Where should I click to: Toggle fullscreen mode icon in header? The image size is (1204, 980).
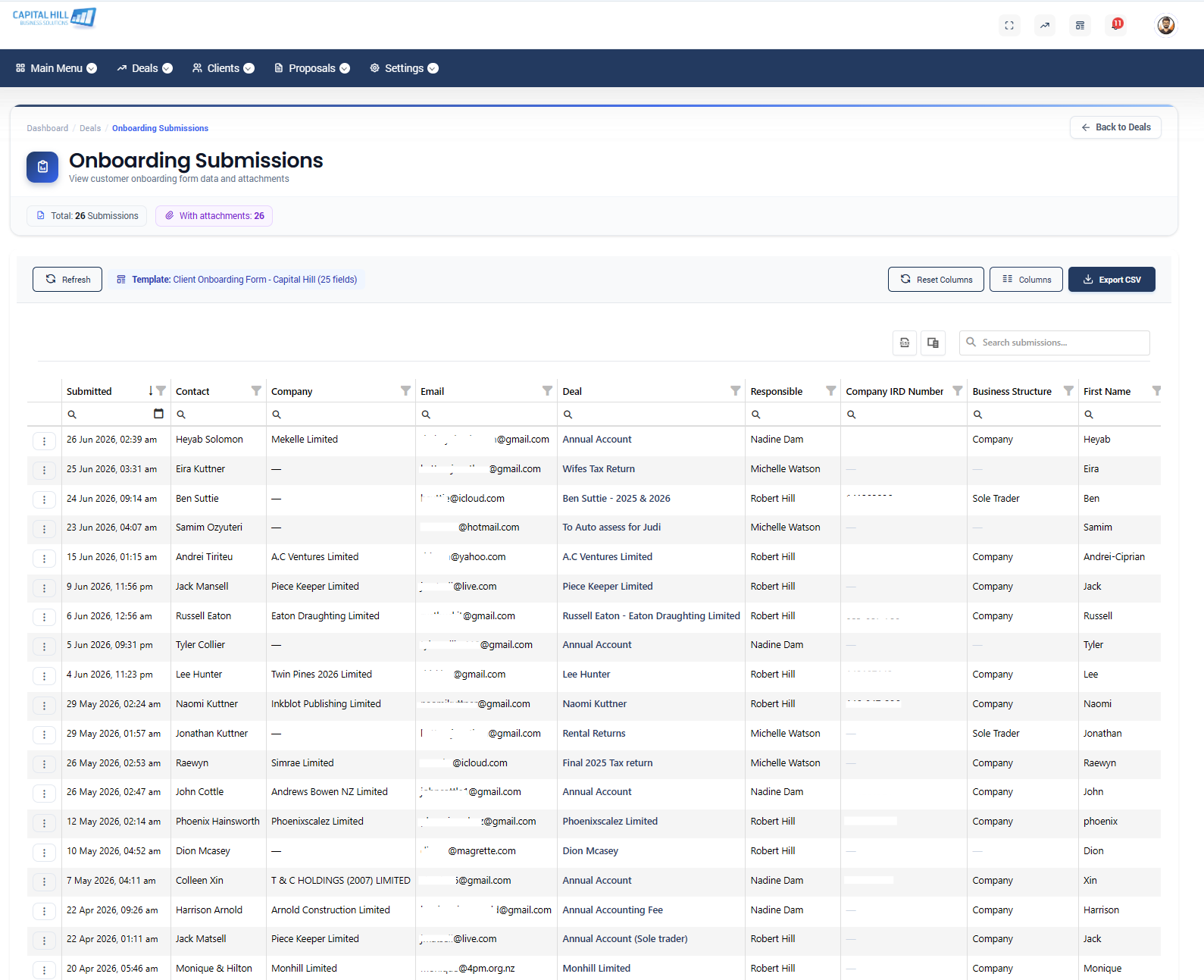(1009, 25)
